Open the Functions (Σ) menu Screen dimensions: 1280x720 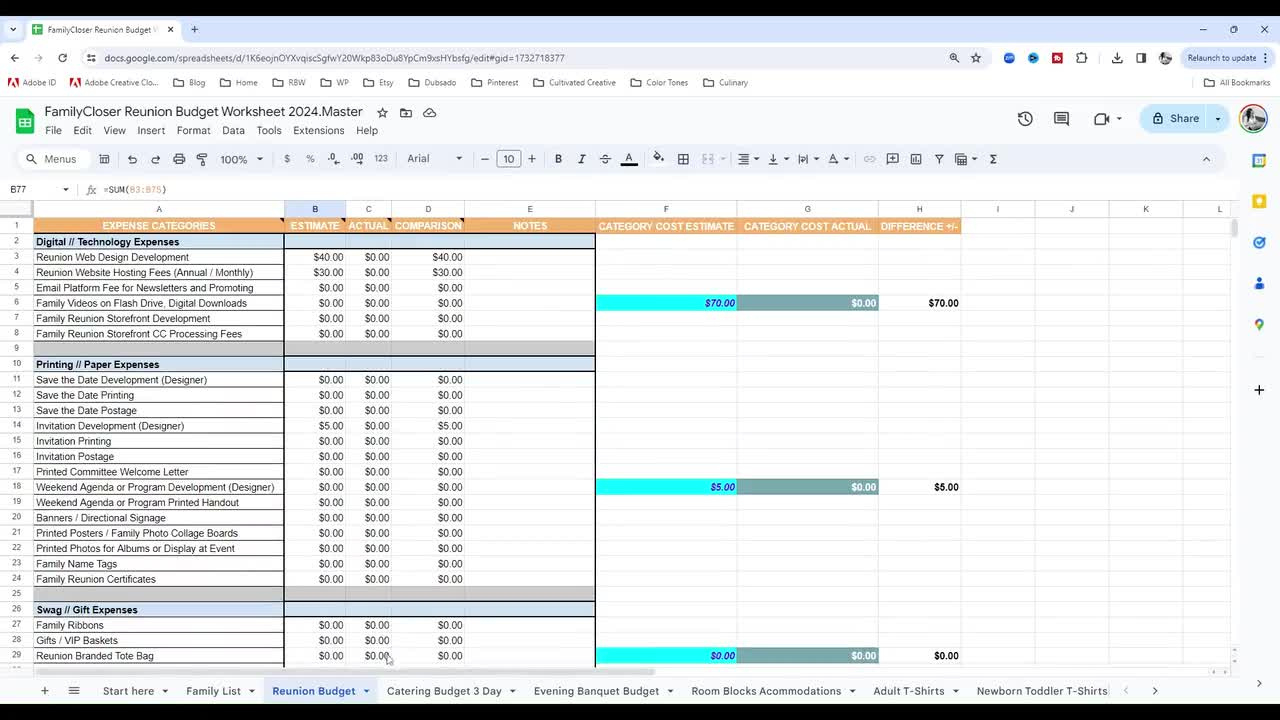991,158
